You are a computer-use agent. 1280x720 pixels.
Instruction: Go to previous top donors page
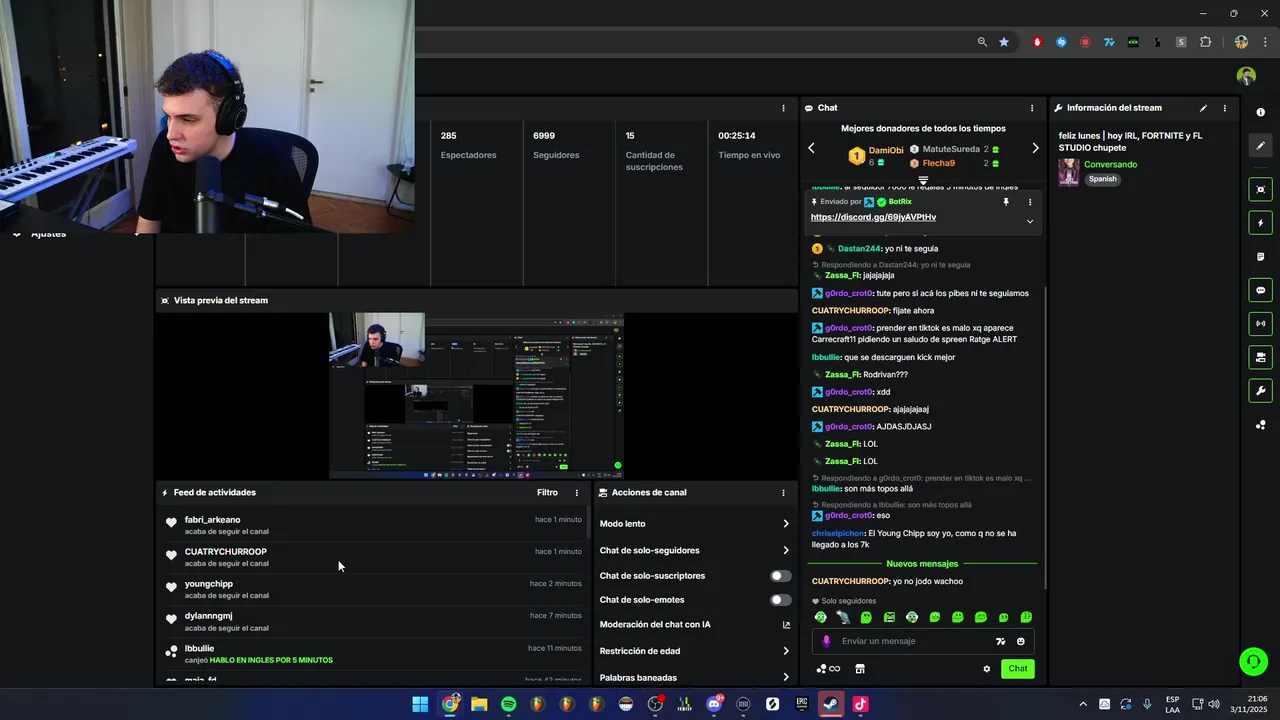pyautogui.click(x=811, y=148)
